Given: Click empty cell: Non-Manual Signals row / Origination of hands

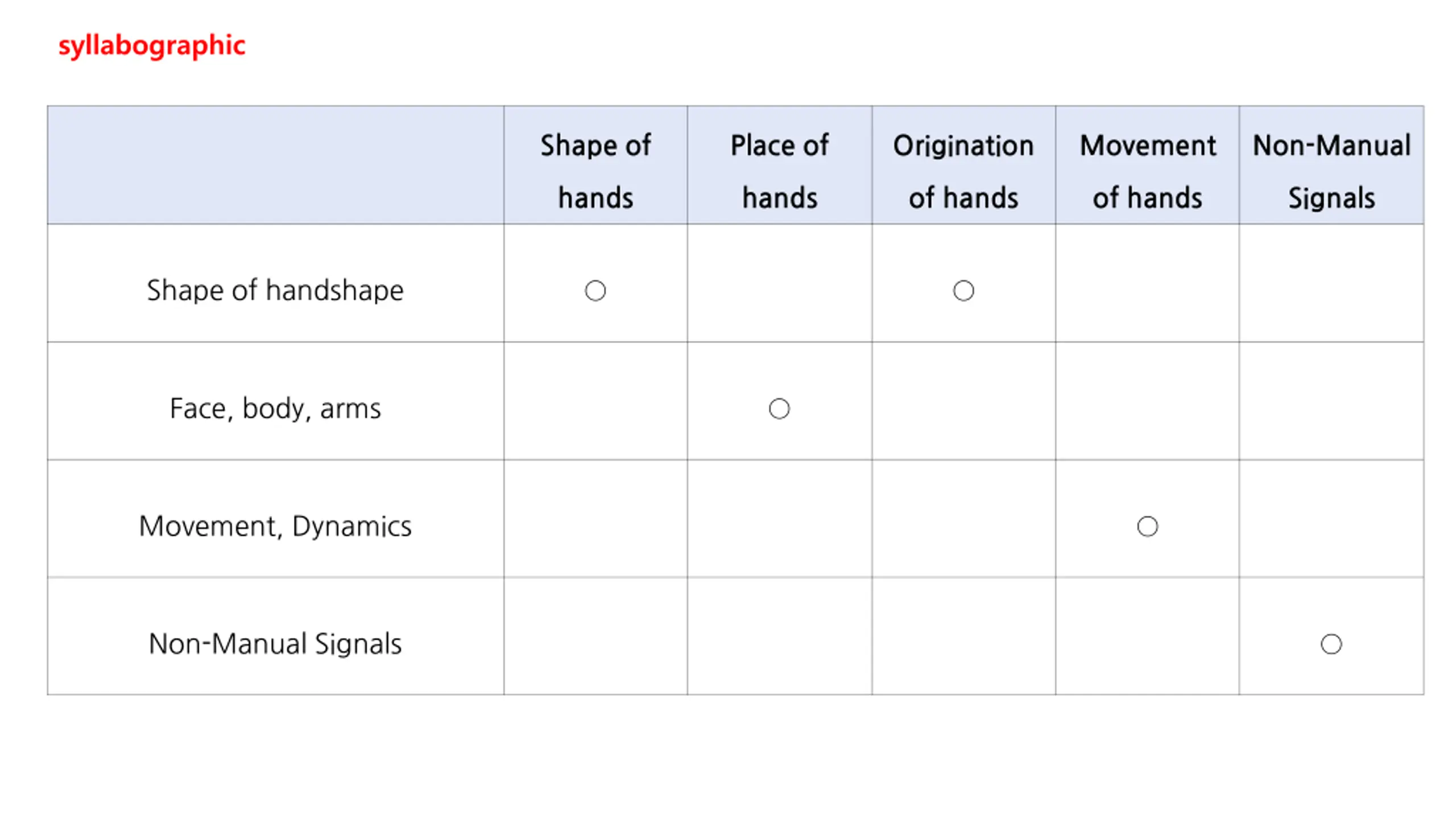Looking at the screenshot, I should [963, 636].
